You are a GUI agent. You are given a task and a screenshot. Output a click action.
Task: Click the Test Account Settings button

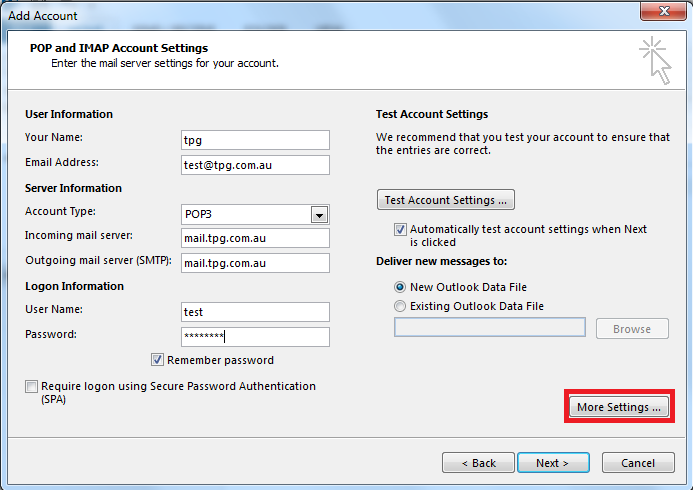[x=446, y=200]
